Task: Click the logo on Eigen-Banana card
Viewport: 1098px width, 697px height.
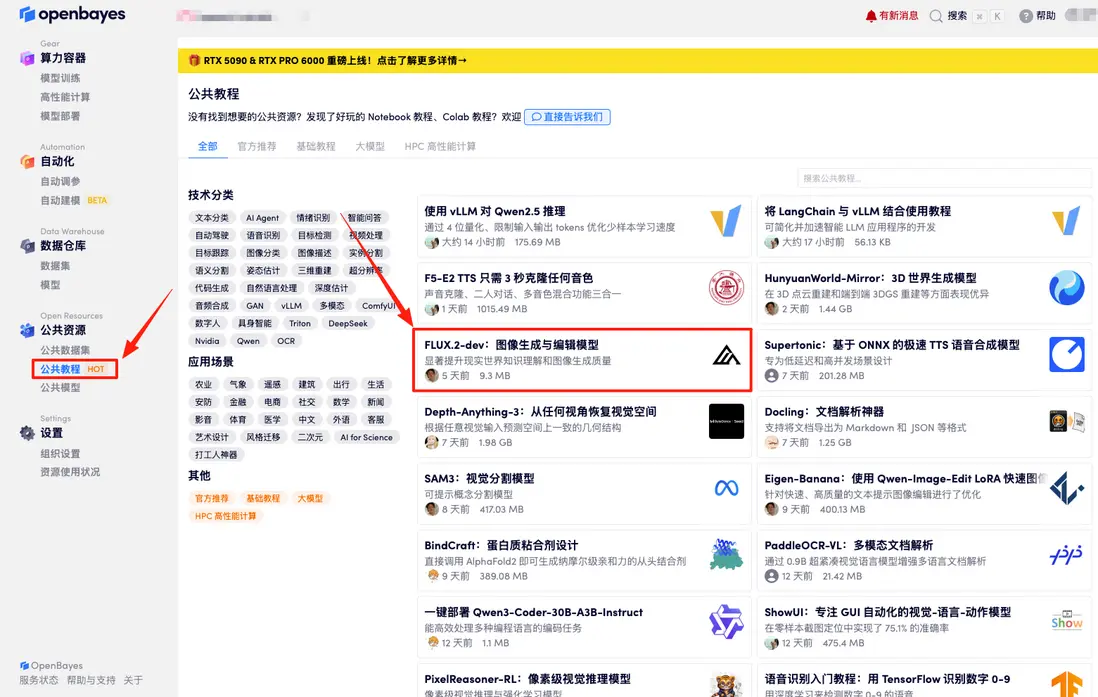Action: 1066,488
